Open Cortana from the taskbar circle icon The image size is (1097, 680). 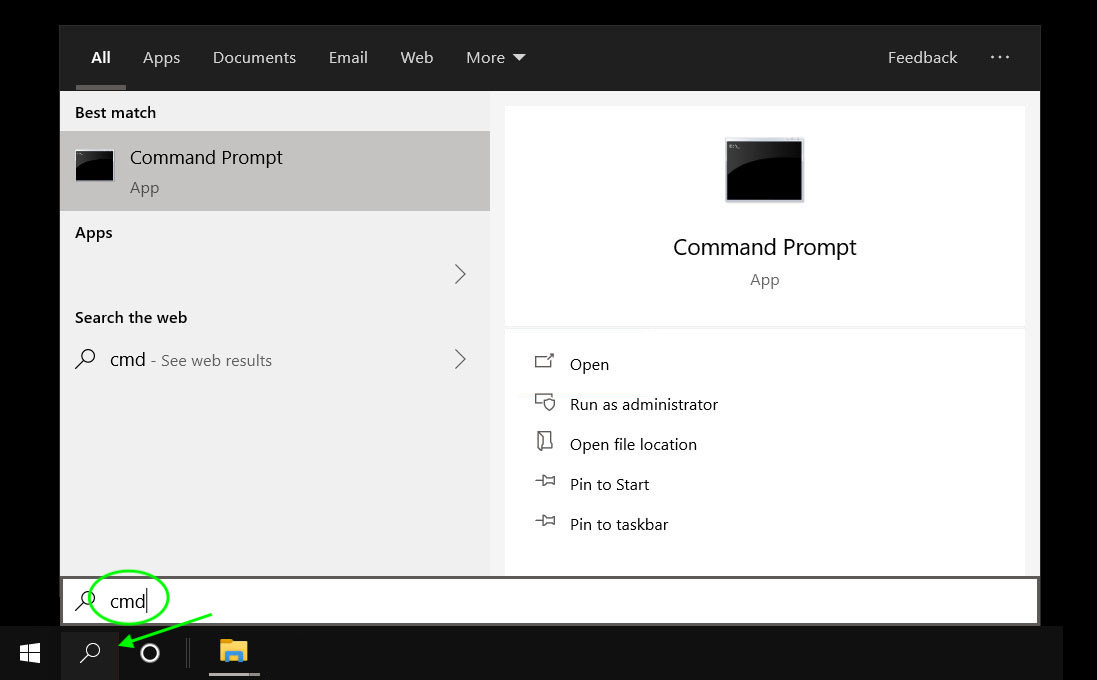150,653
